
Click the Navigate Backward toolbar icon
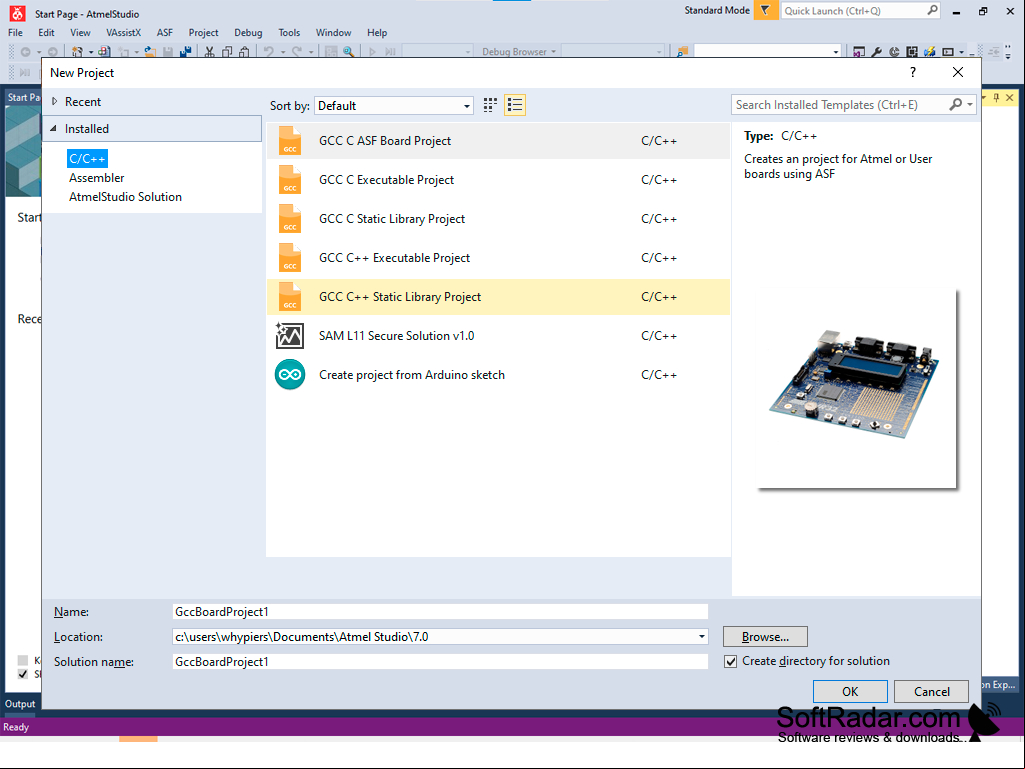click(25, 52)
